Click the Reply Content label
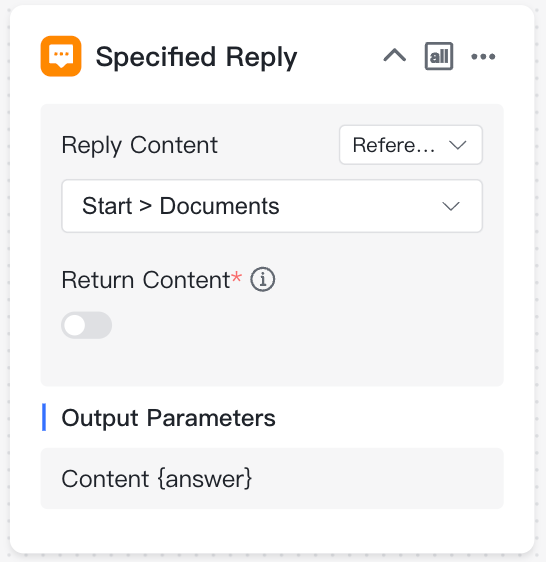Viewport: 546px width, 562px height. pos(139,145)
